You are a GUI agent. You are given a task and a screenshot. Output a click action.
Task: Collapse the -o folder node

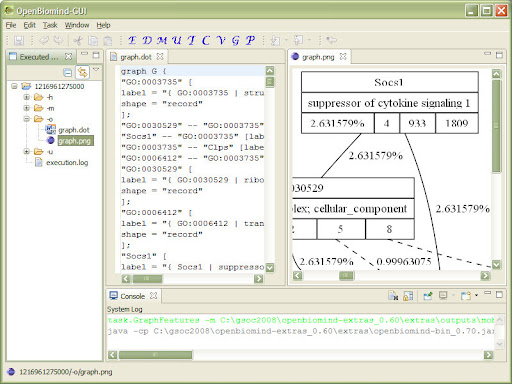[26, 119]
